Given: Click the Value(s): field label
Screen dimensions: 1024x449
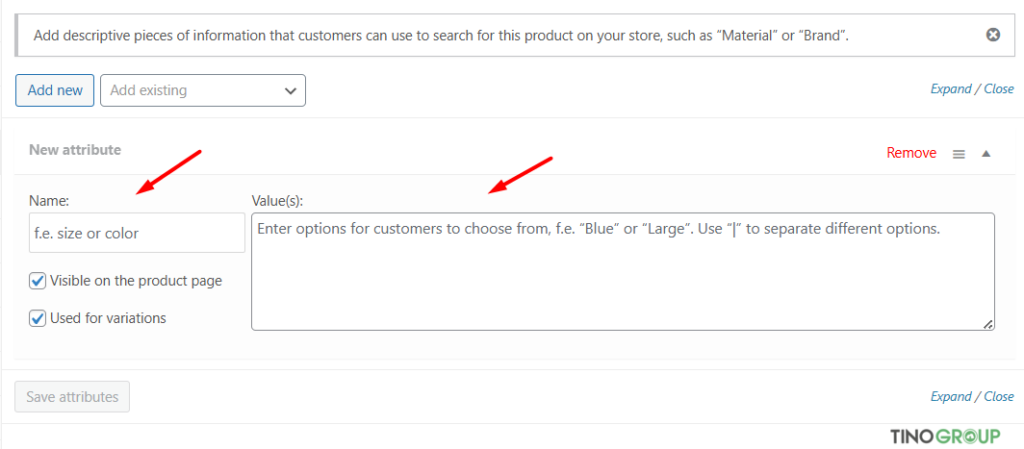Looking at the screenshot, I should pyautogui.click(x=278, y=202).
